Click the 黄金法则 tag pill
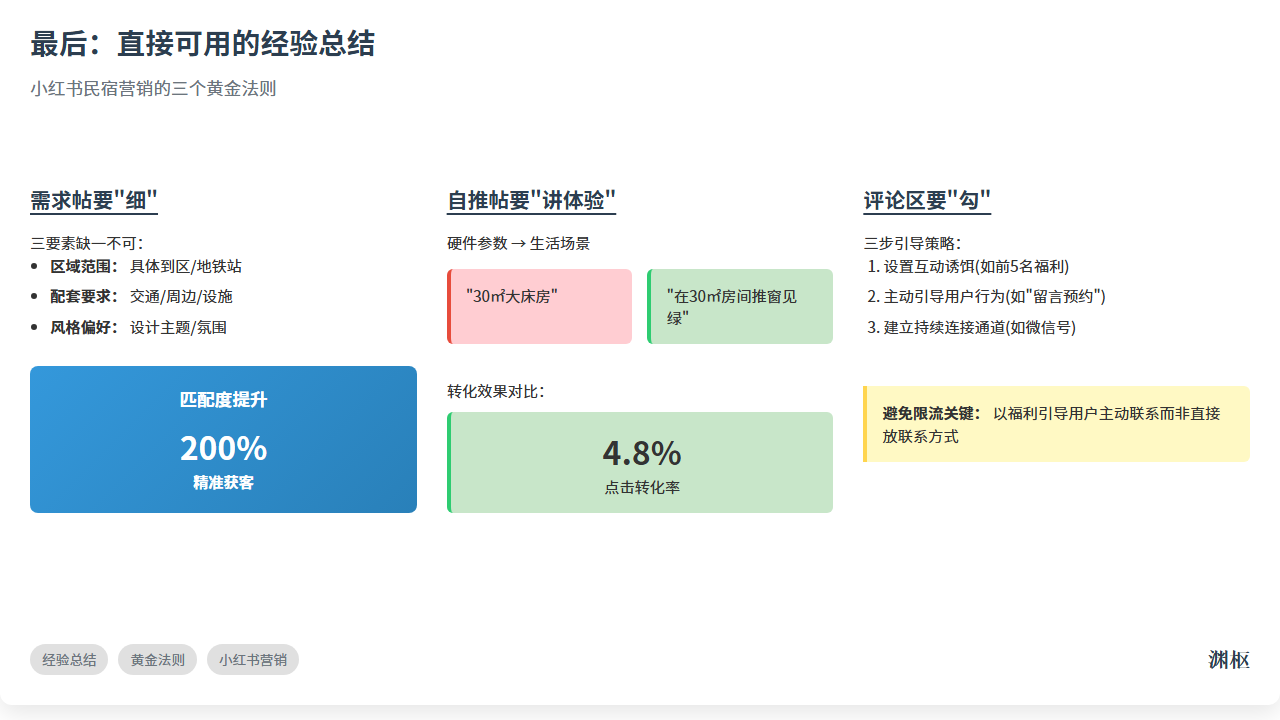The height and width of the screenshot is (720, 1280). click(x=157, y=660)
